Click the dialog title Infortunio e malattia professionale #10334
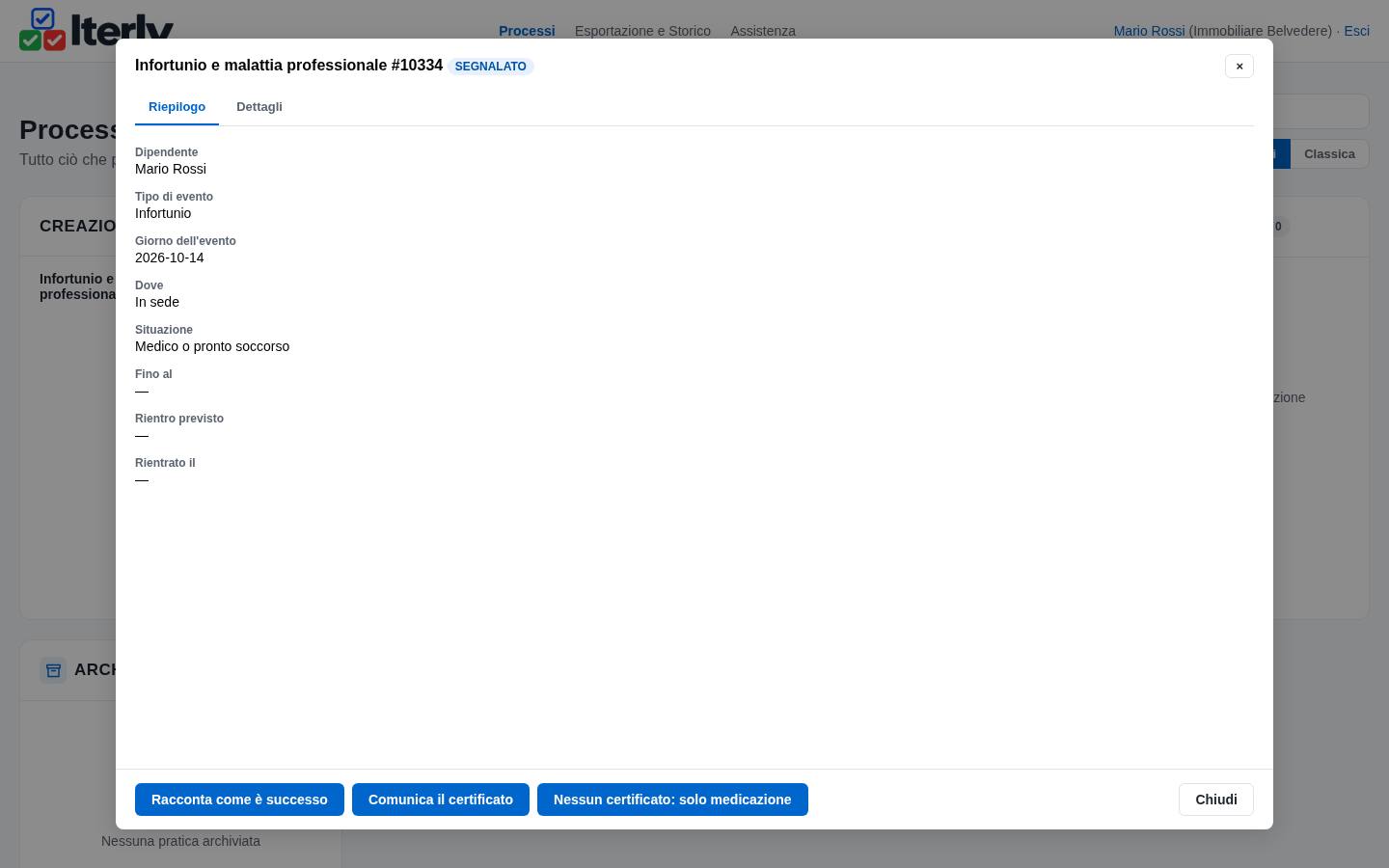The height and width of the screenshot is (868, 1389). (288, 65)
